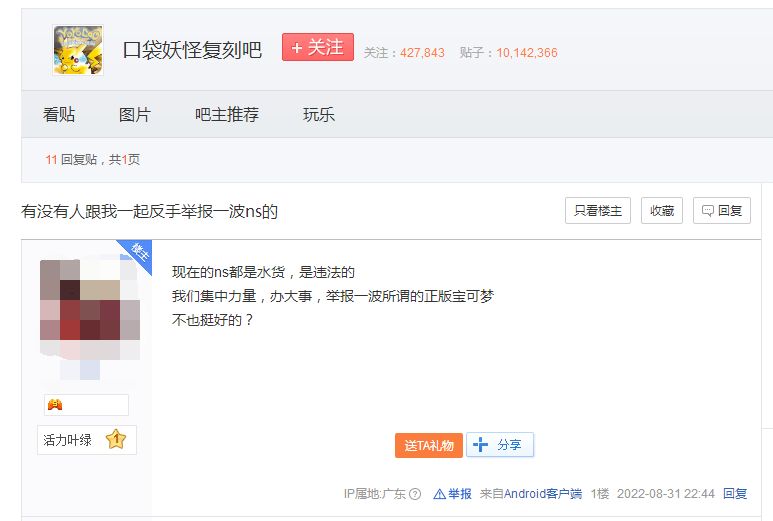This screenshot has height=521, width=773.
Task: Open the 口袋妖怪复刻吧 forum title link
Action: [192, 50]
